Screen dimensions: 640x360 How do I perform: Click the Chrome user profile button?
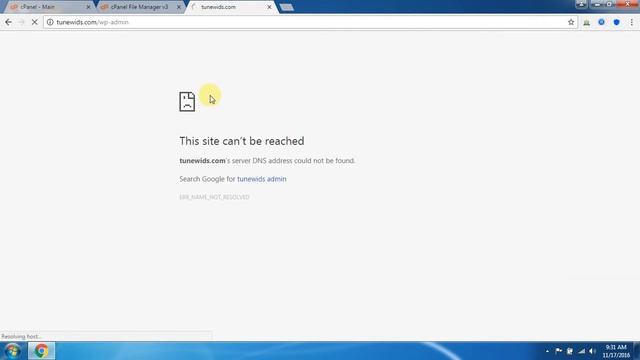click(581, 4)
